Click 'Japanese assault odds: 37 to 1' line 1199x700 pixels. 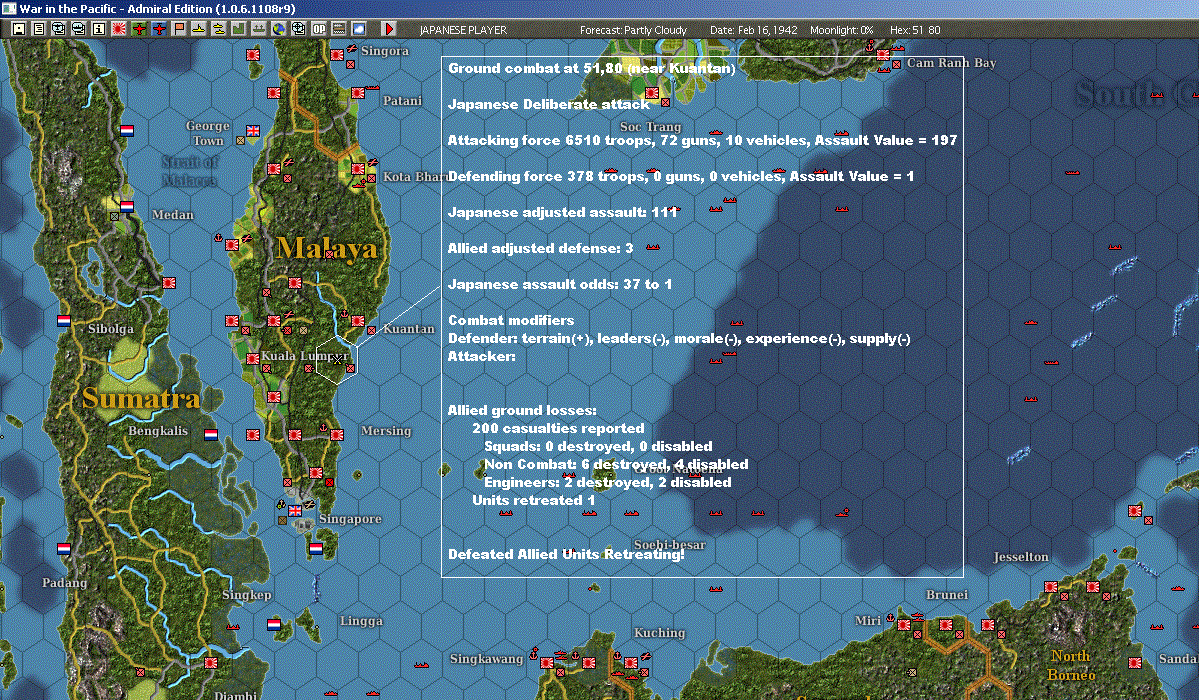point(560,285)
